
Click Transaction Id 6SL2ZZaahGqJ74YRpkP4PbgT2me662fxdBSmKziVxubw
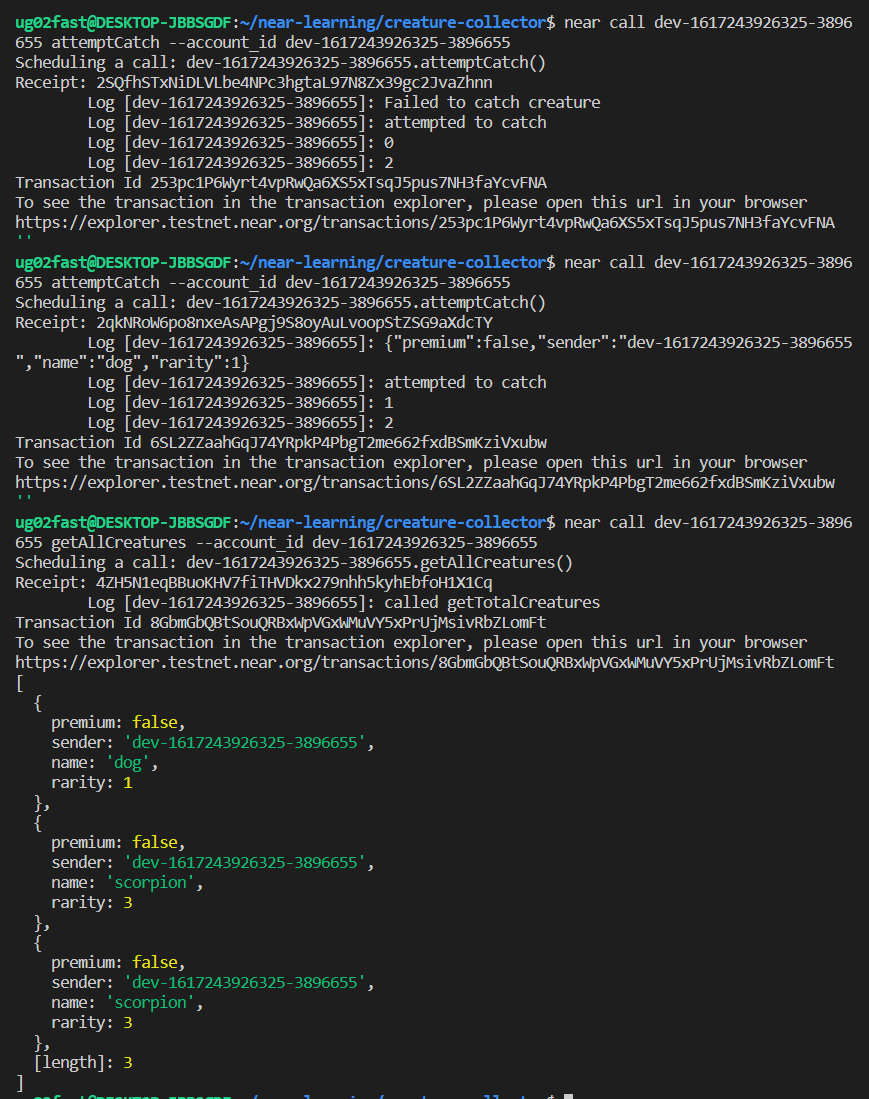coord(281,443)
